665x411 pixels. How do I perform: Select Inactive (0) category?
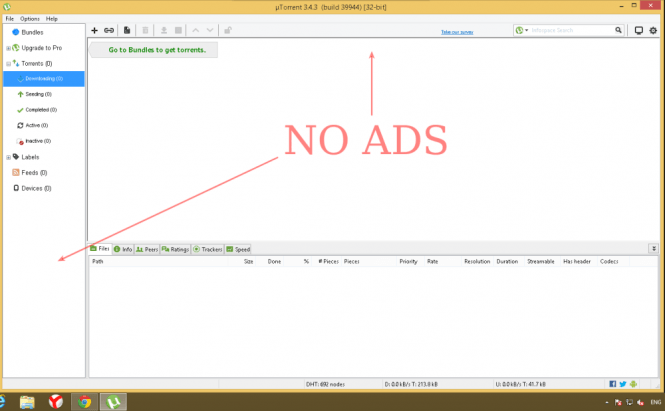click(38, 141)
